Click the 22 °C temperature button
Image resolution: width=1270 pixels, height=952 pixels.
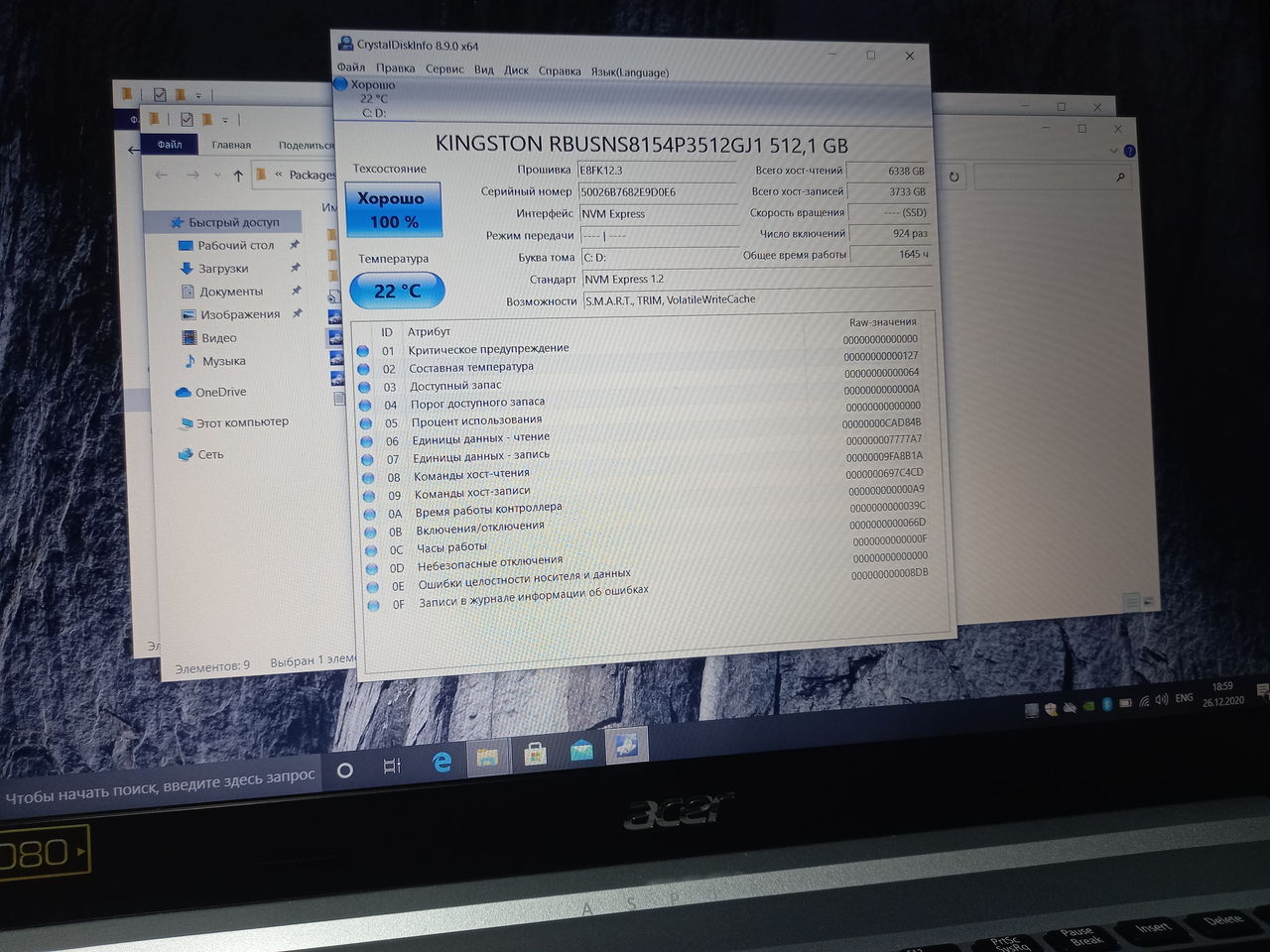[x=397, y=291]
